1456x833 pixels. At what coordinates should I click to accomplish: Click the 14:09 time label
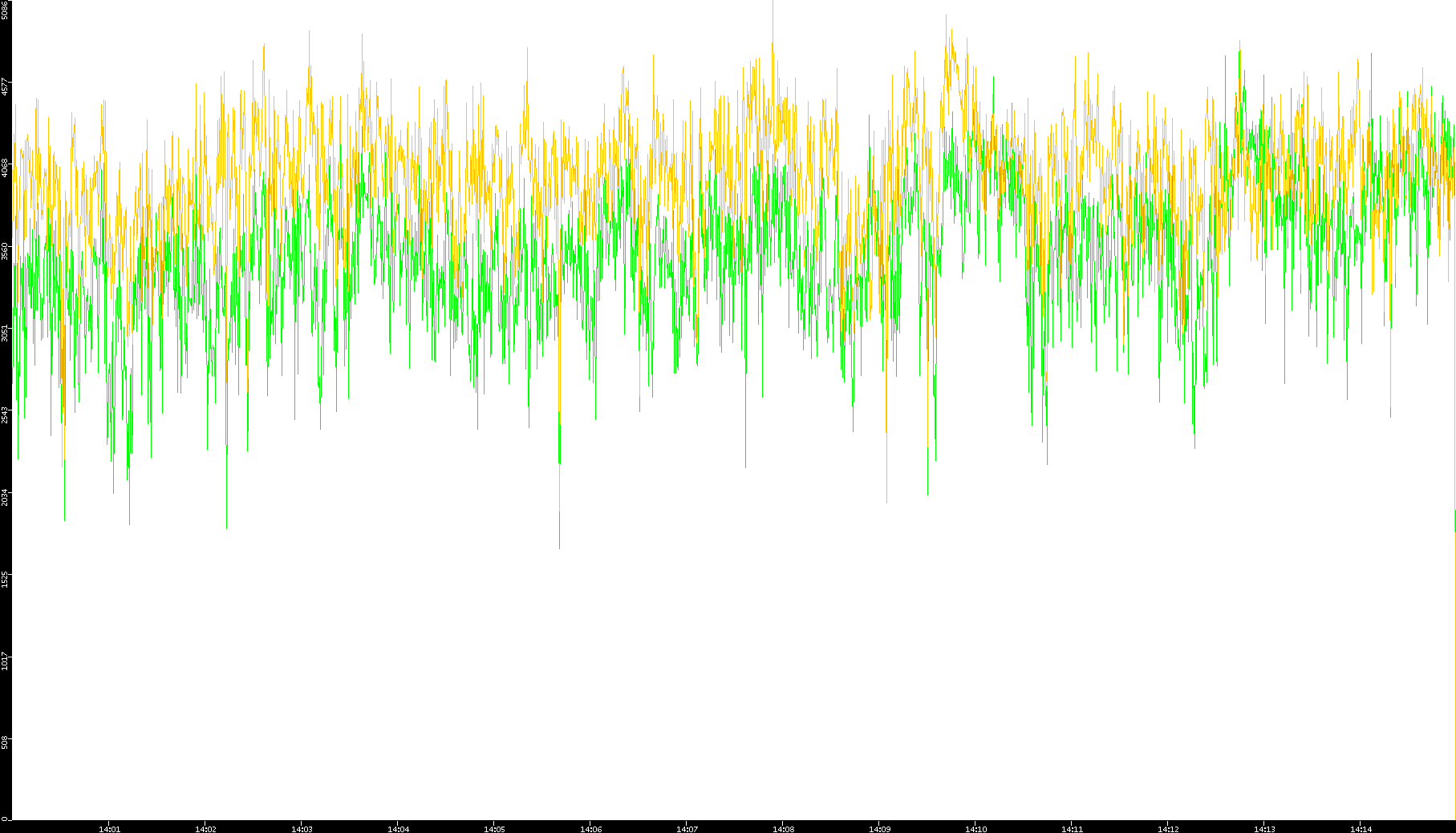[x=879, y=829]
